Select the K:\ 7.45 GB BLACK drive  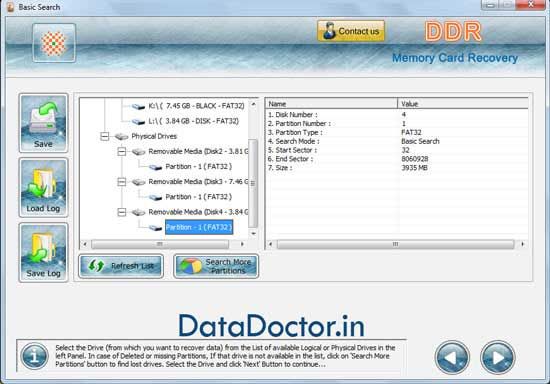point(196,106)
